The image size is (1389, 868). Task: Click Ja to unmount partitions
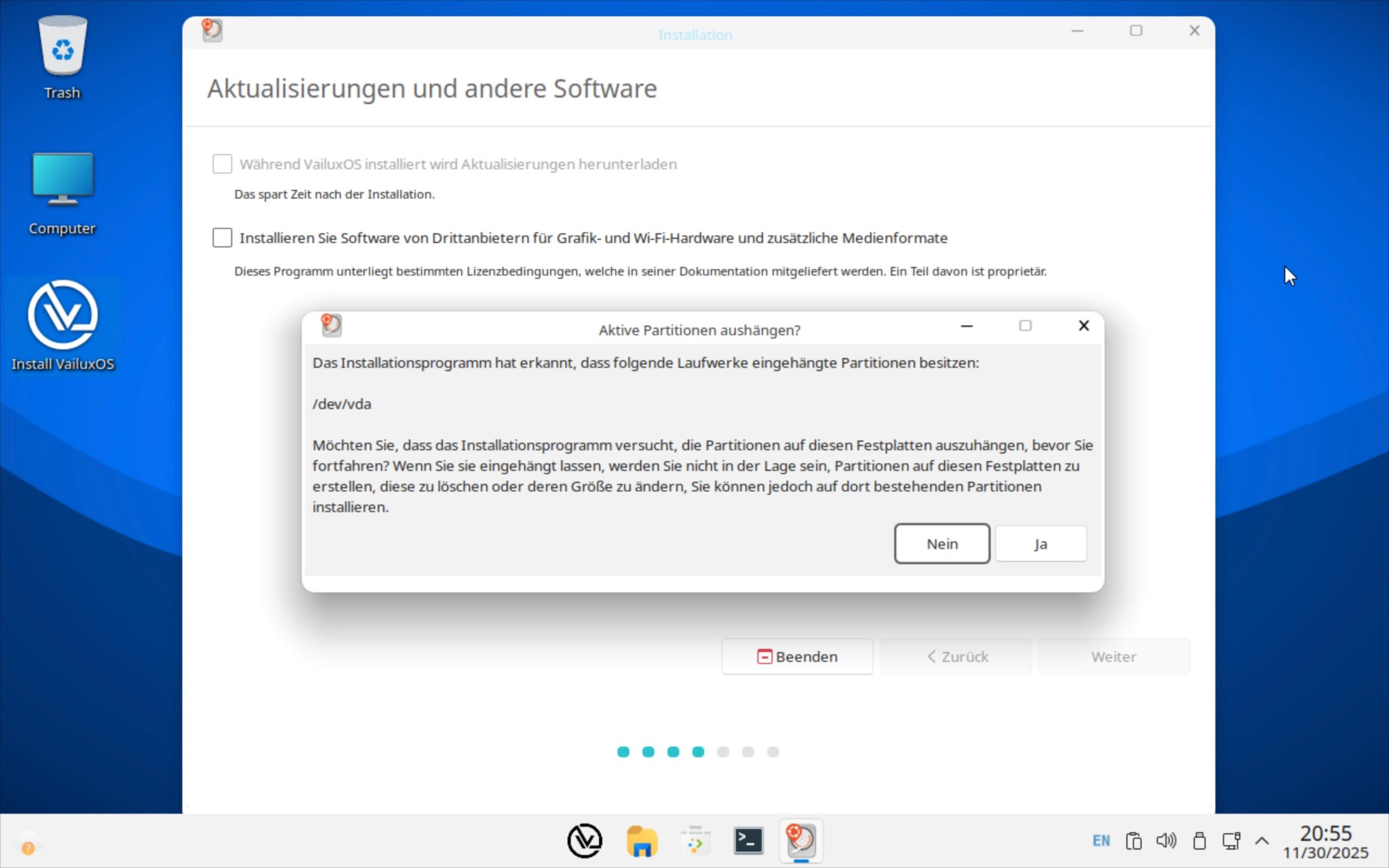point(1041,544)
